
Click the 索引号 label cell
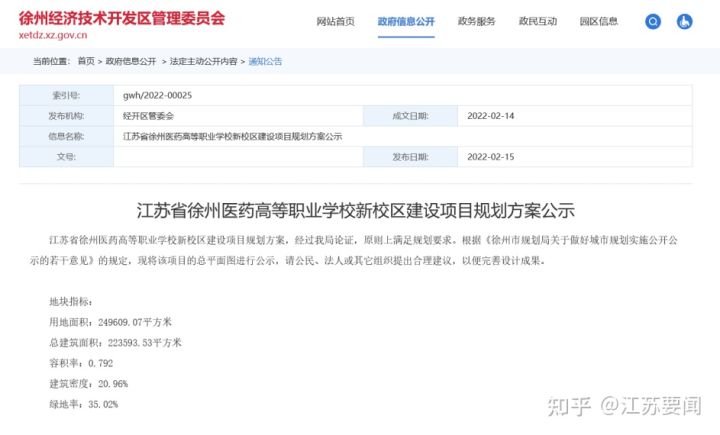(67, 96)
